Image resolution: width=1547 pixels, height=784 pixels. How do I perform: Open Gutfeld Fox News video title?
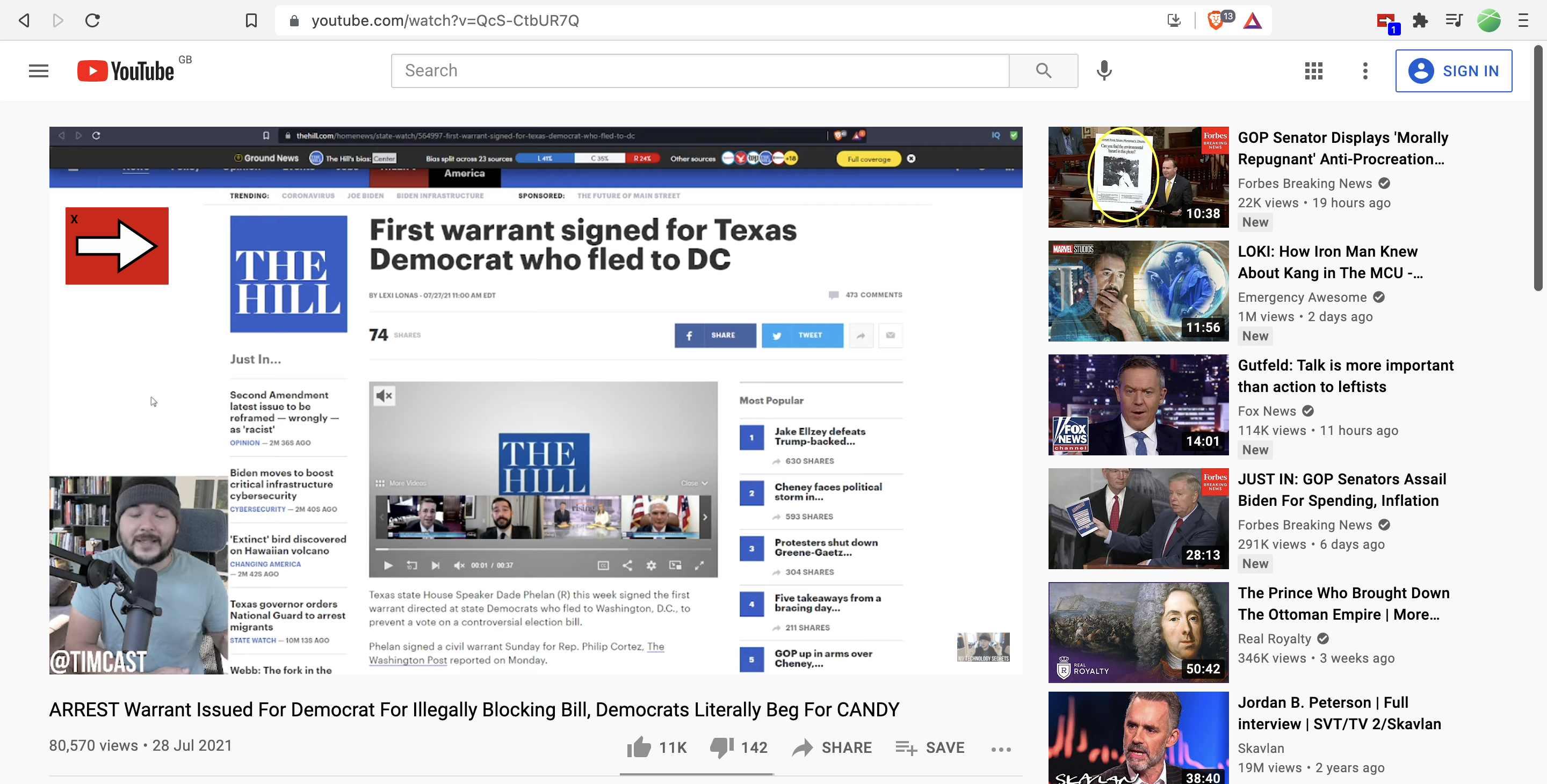(1345, 376)
